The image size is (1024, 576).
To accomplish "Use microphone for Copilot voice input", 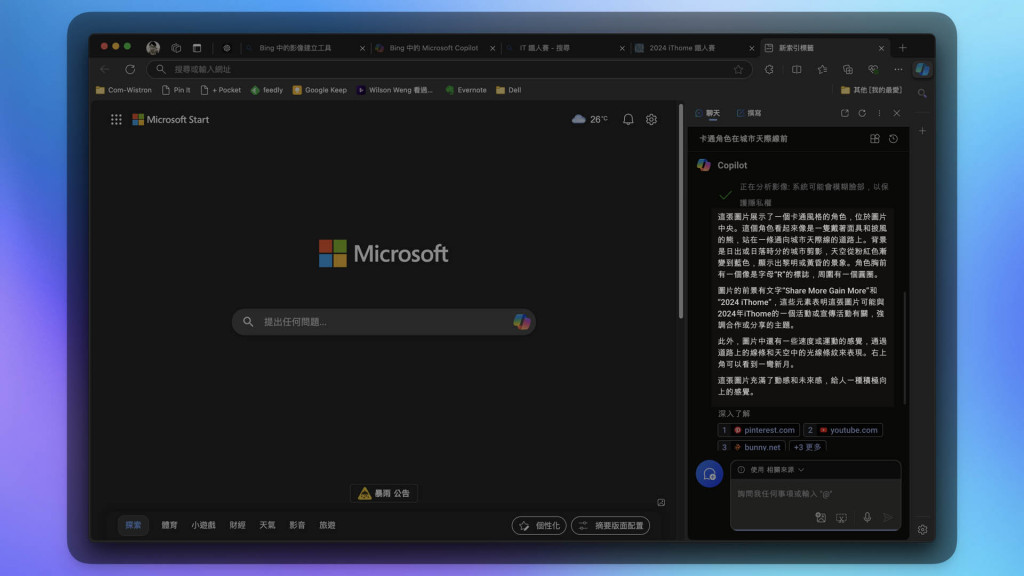I will [x=867, y=517].
